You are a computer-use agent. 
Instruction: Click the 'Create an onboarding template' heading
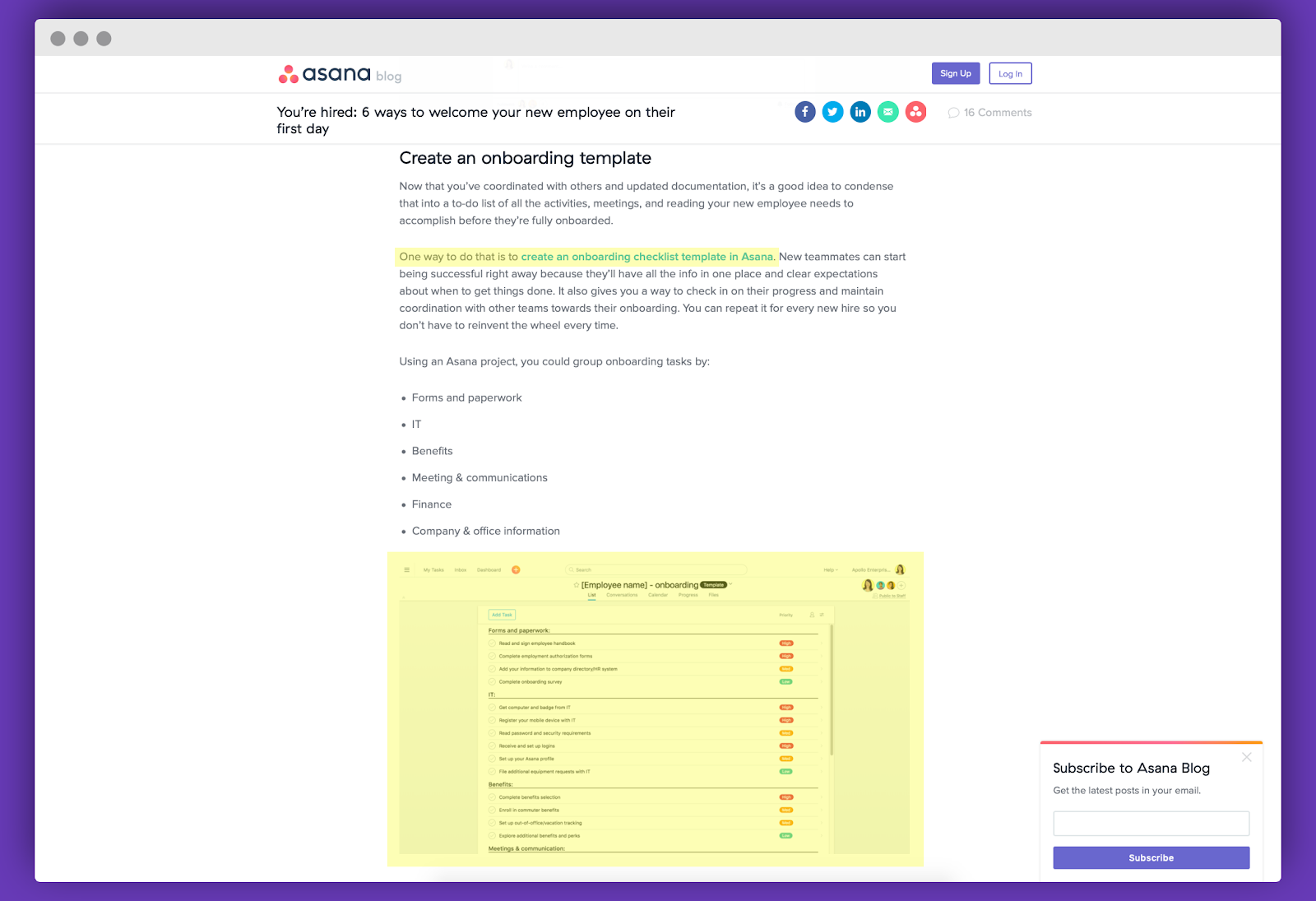point(526,158)
